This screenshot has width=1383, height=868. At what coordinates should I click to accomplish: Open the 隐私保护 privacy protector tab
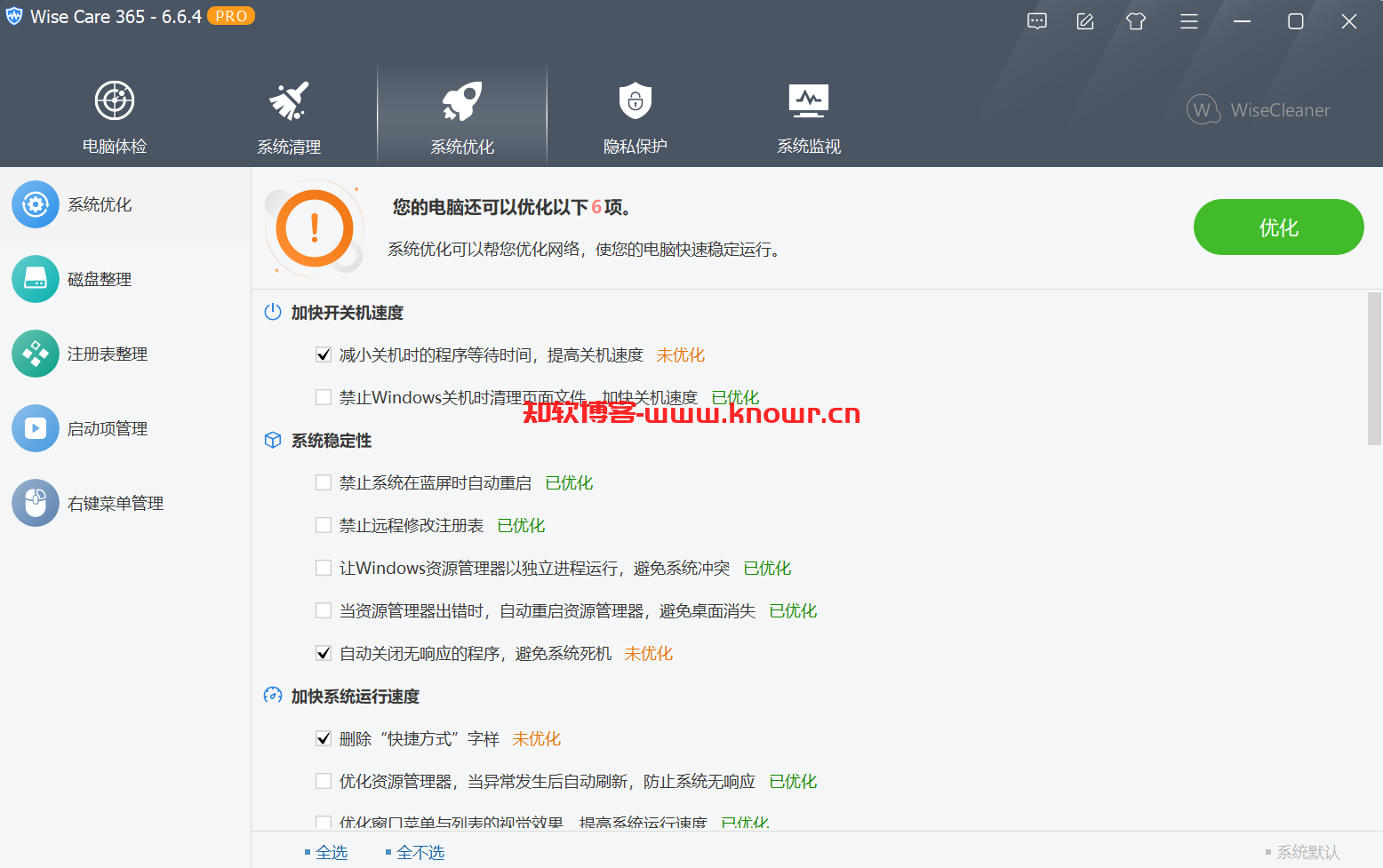(636, 116)
